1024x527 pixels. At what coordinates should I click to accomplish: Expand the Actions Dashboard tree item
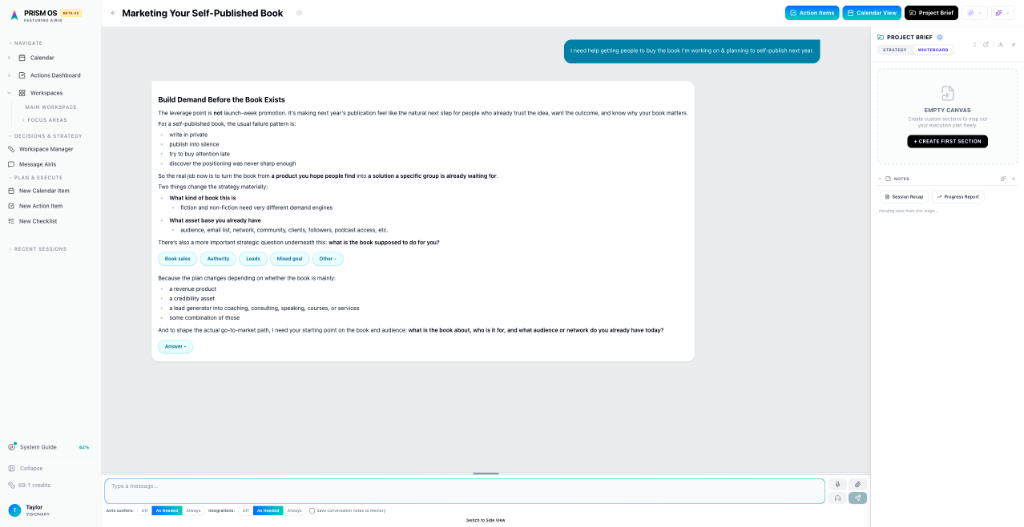[9, 75]
